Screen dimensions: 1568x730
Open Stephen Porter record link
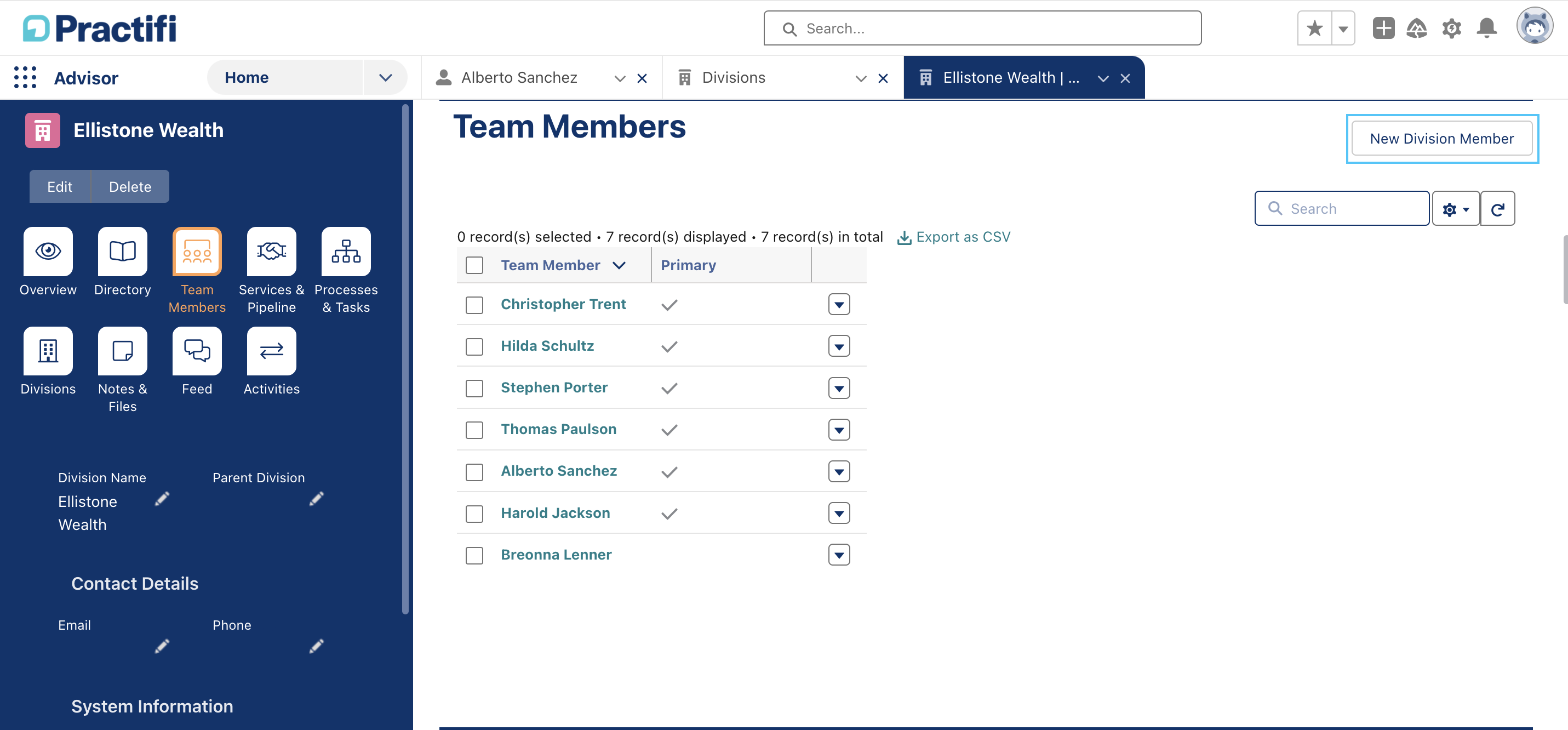[554, 388]
